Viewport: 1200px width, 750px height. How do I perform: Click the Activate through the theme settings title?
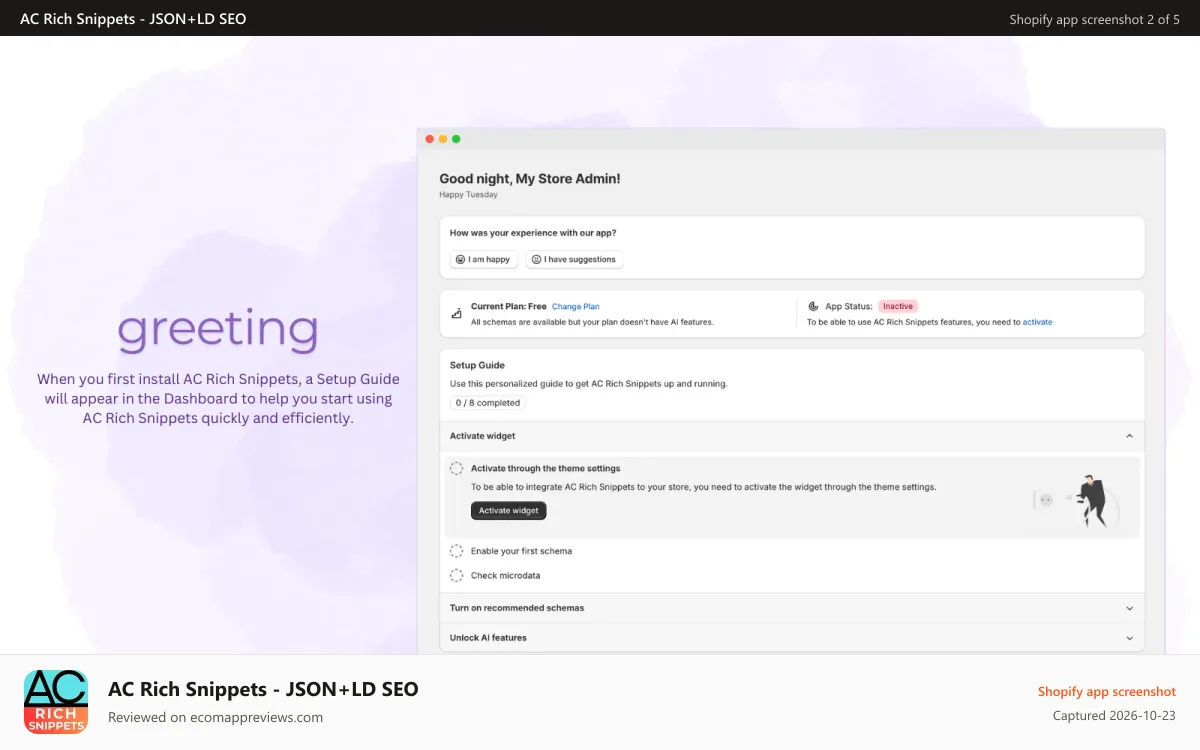[546, 468]
